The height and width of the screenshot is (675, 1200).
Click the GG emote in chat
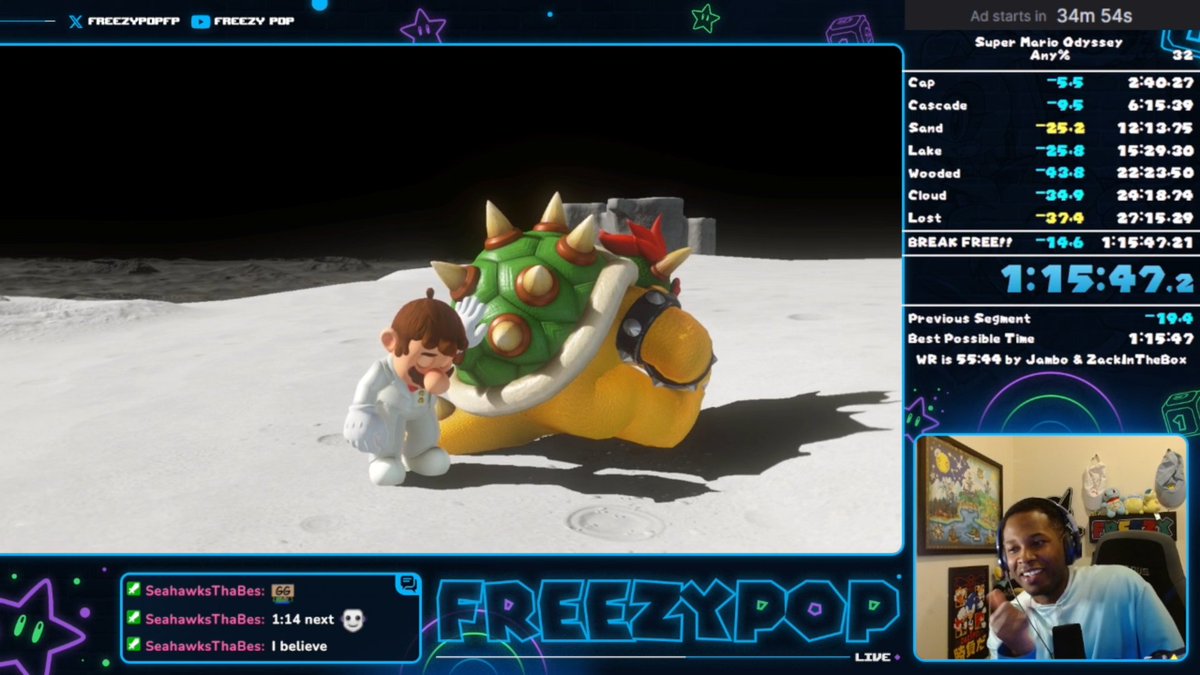click(282, 591)
